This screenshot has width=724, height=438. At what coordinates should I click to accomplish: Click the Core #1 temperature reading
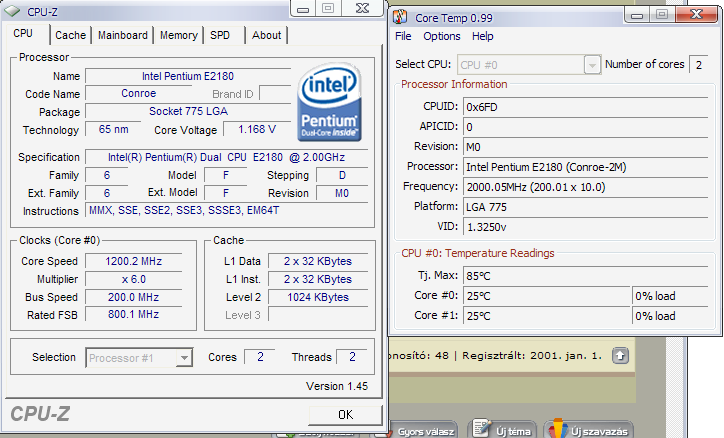(x=547, y=316)
